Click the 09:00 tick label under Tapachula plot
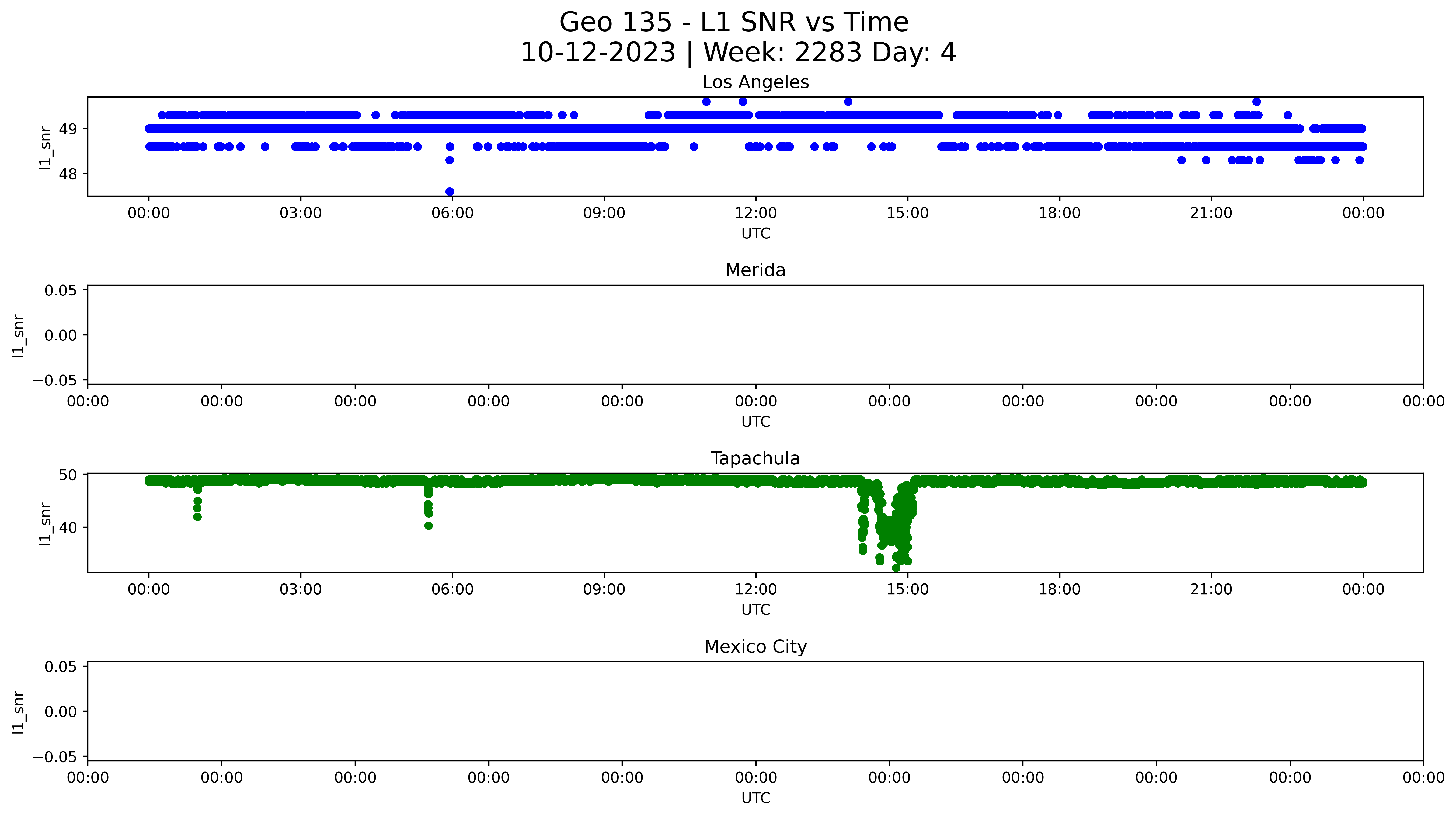Image resolution: width=1456 pixels, height=817 pixels. [x=604, y=590]
